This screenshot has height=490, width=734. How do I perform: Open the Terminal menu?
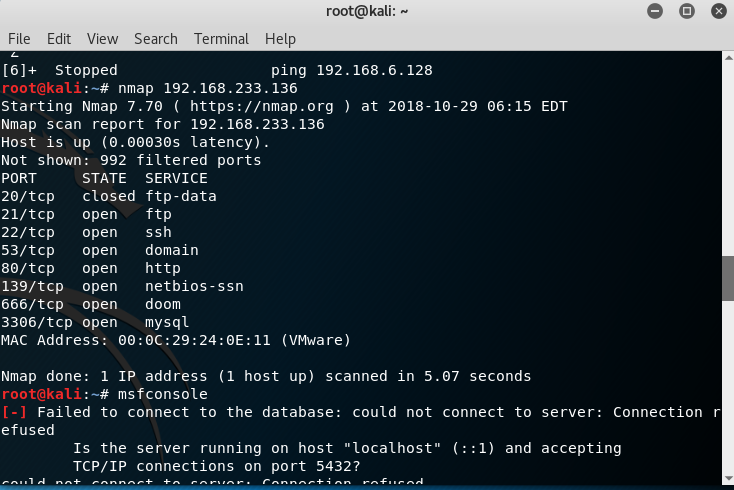221,39
